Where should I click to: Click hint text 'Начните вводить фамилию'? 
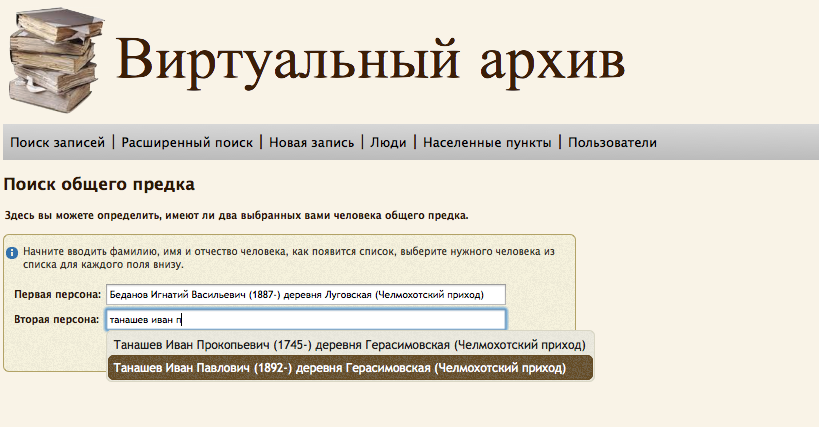coord(289,258)
